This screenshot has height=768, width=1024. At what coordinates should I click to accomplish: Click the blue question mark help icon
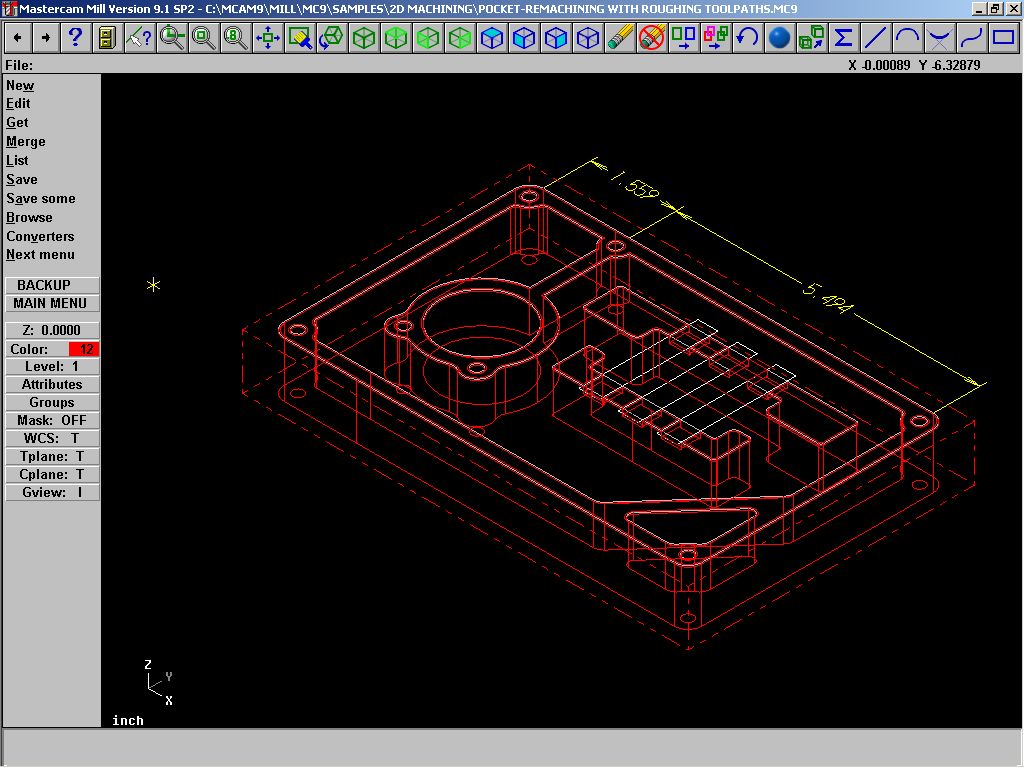(x=76, y=38)
